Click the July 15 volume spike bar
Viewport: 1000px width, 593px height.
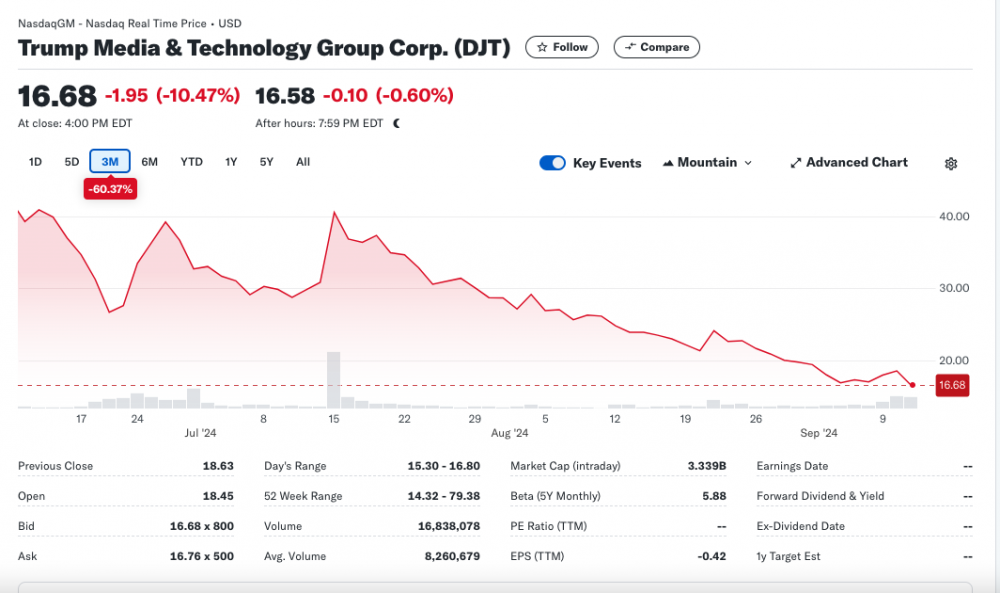[333, 380]
